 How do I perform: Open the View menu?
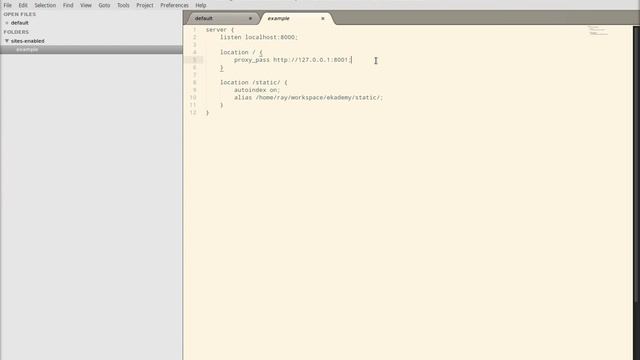click(x=86, y=5)
